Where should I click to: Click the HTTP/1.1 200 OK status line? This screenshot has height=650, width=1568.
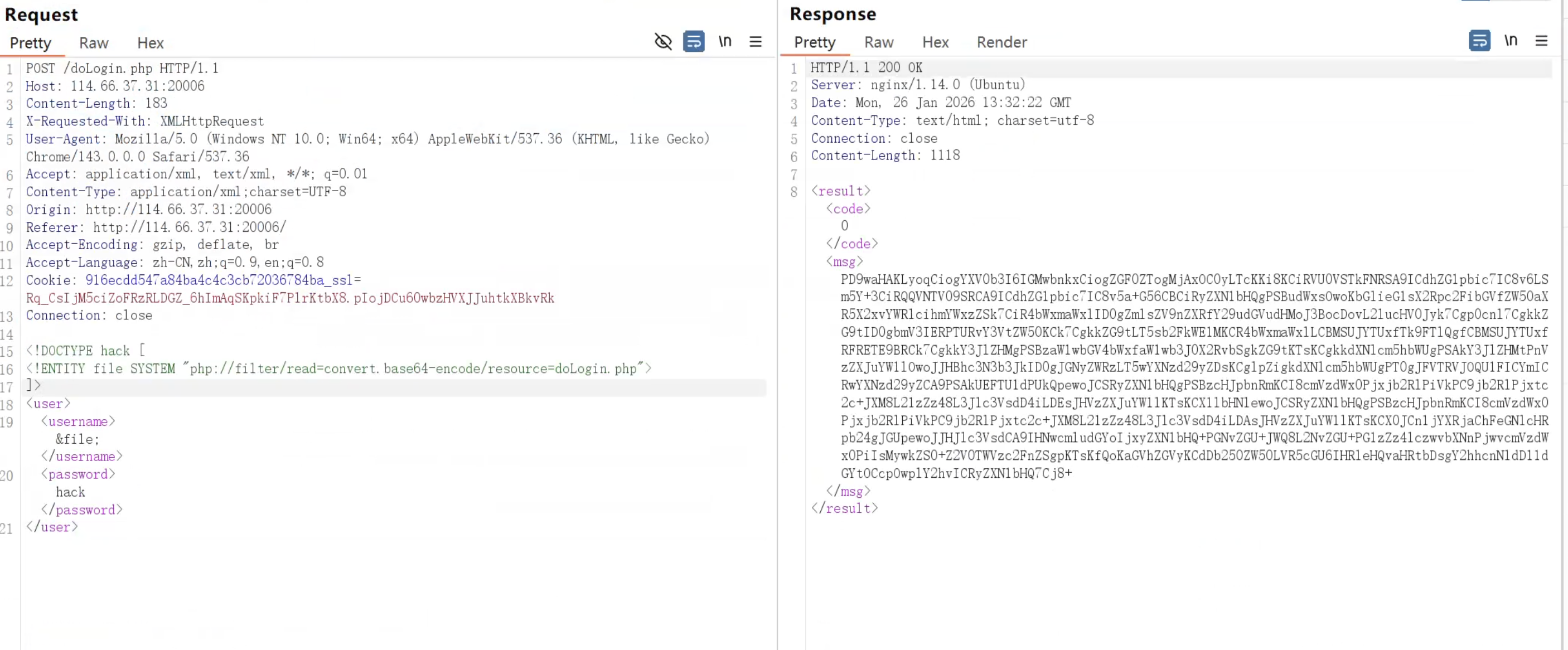tap(866, 67)
